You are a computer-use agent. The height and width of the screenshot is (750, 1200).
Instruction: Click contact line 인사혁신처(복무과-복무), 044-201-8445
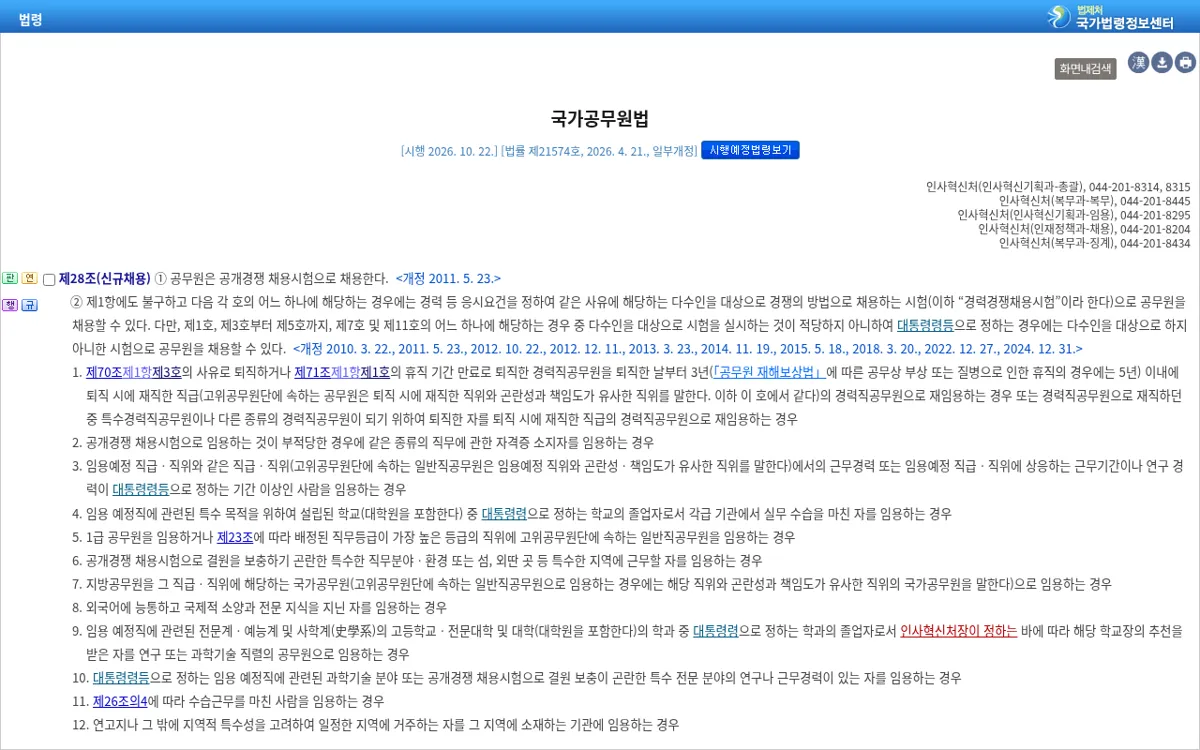[x=1094, y=201]
